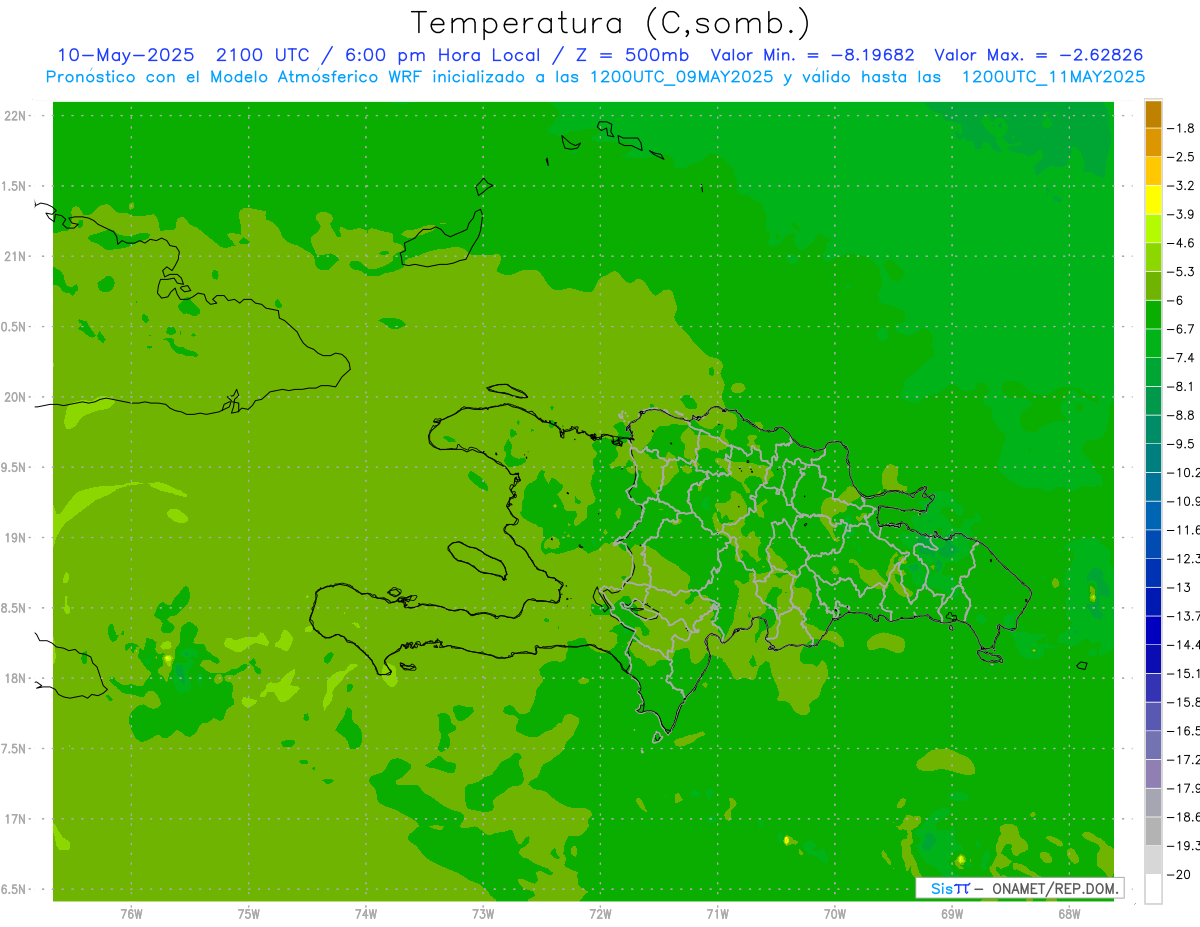Click the '22N' latitude axis label
This screenshot has height=927, width=1200.
tap(16, 115)
